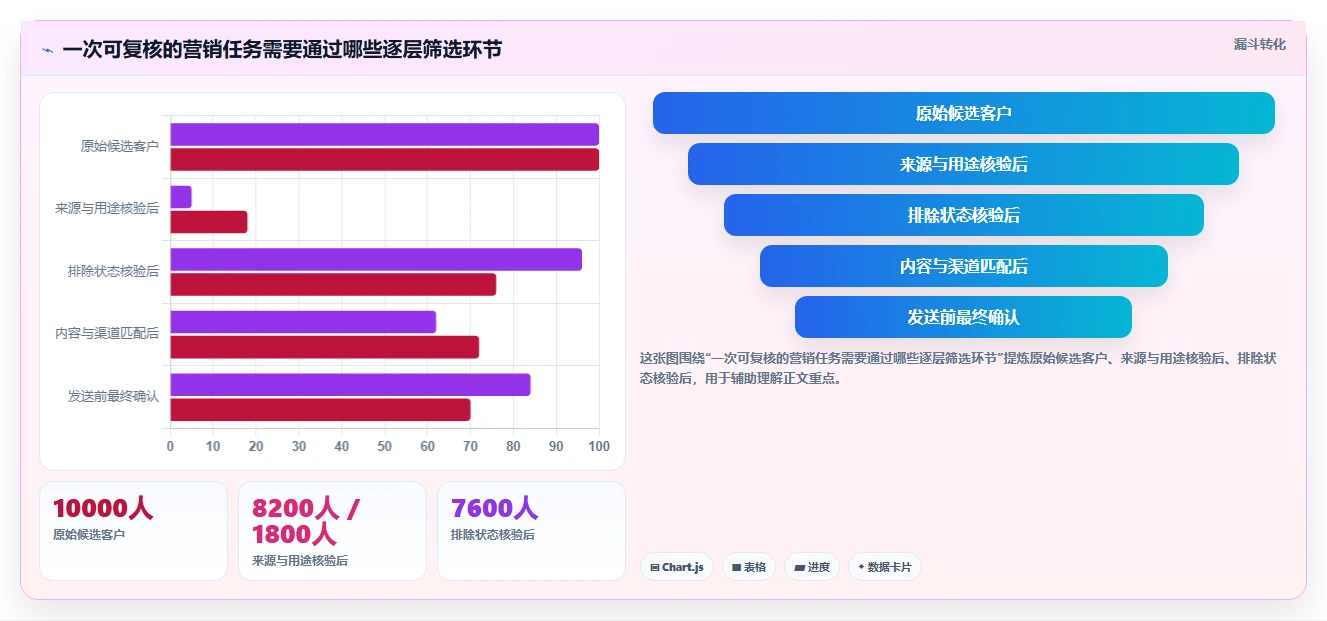Viewport: 1327px width, 621px height.
Task: Open the 8200人 / 1800人 data card
Action: click(x=332, y=531)
